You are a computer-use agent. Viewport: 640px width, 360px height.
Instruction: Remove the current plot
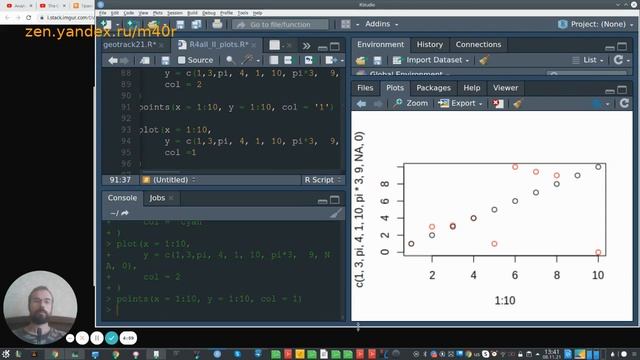pyautogui.click(x=498, y=104)
